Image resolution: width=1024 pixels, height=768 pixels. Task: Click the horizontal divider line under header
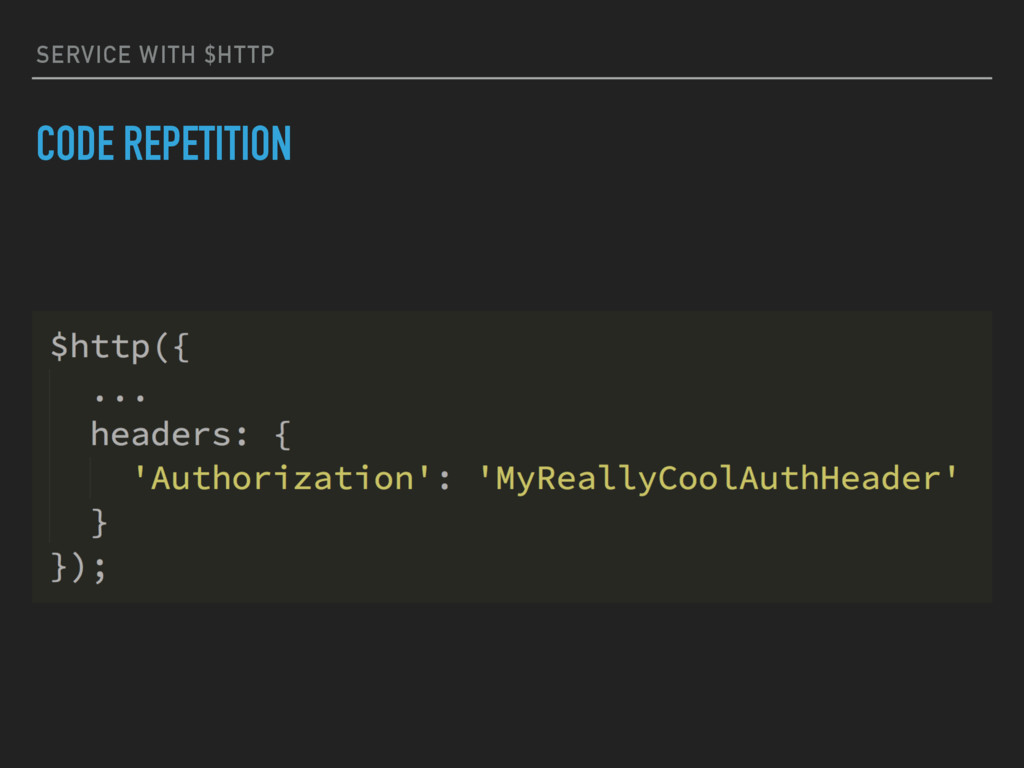pos(512,78)
